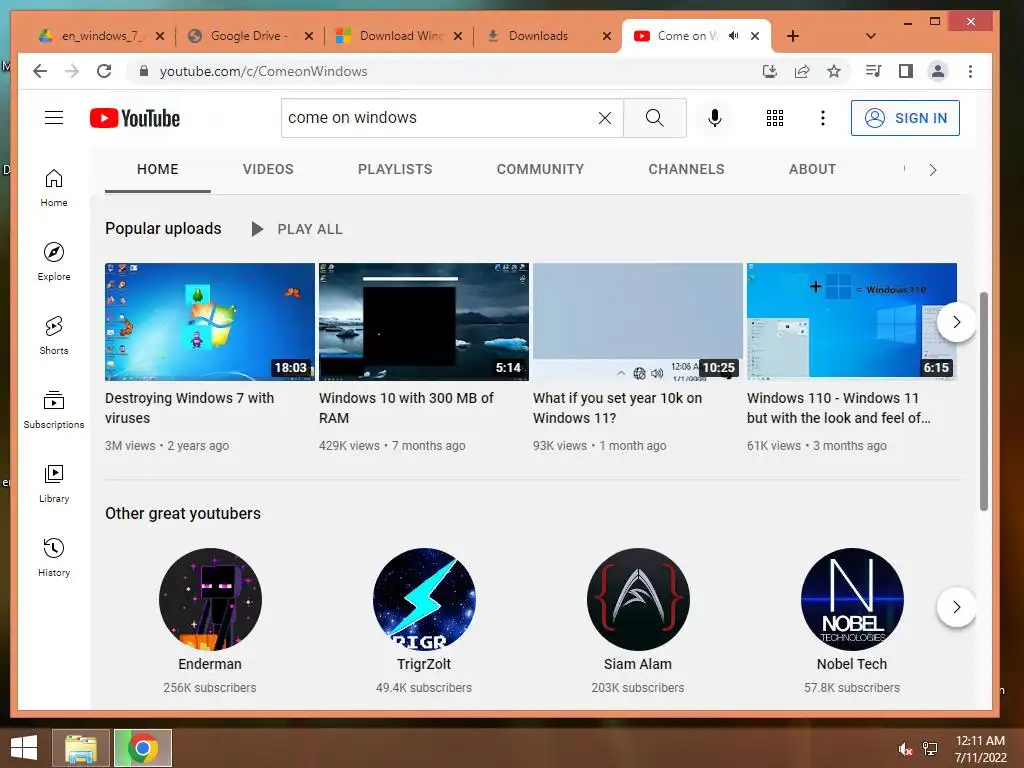
Task: View site info padlock icon
Action: [x=144, y=71]
